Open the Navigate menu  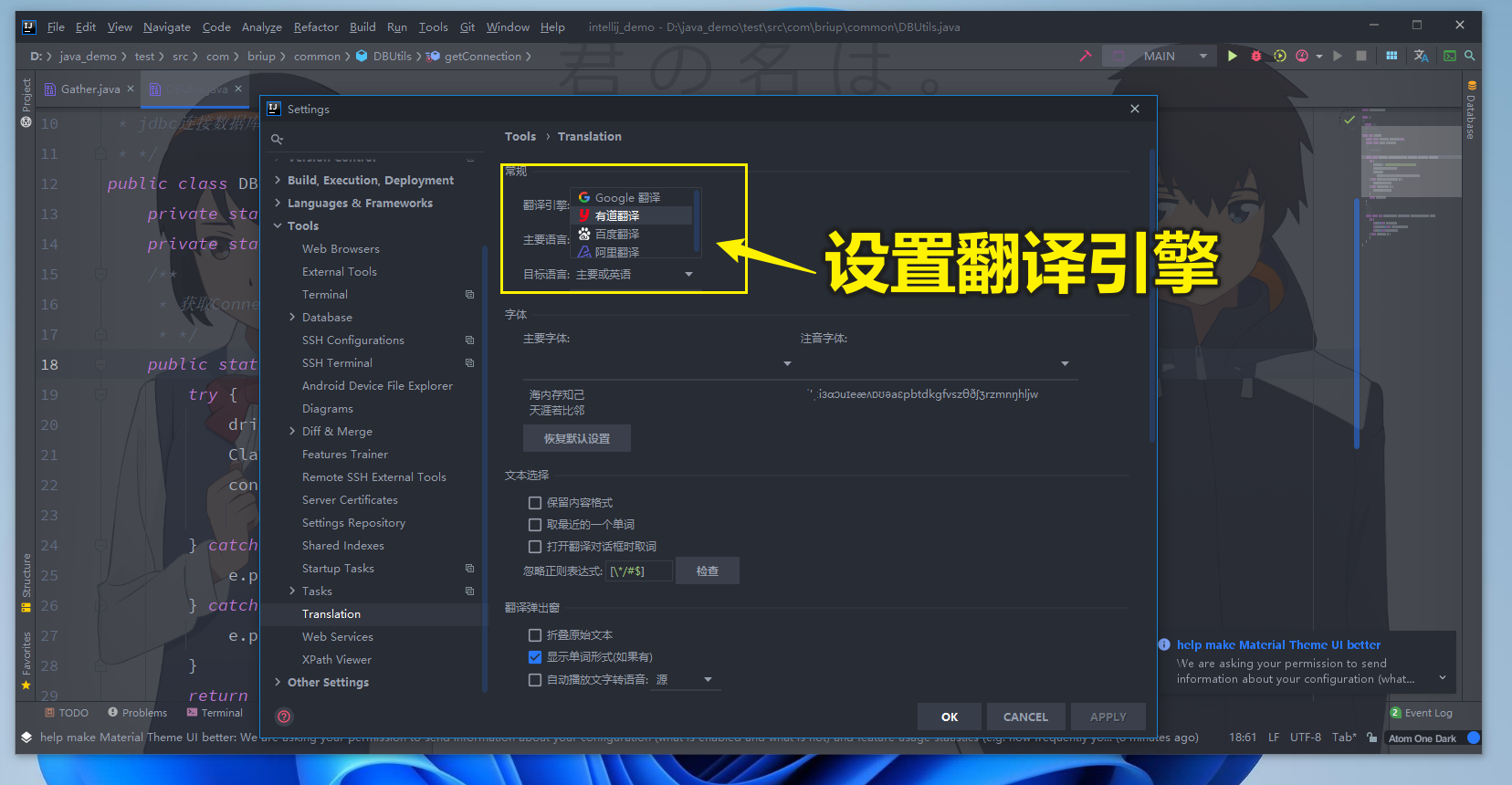[x=167, y=27]
